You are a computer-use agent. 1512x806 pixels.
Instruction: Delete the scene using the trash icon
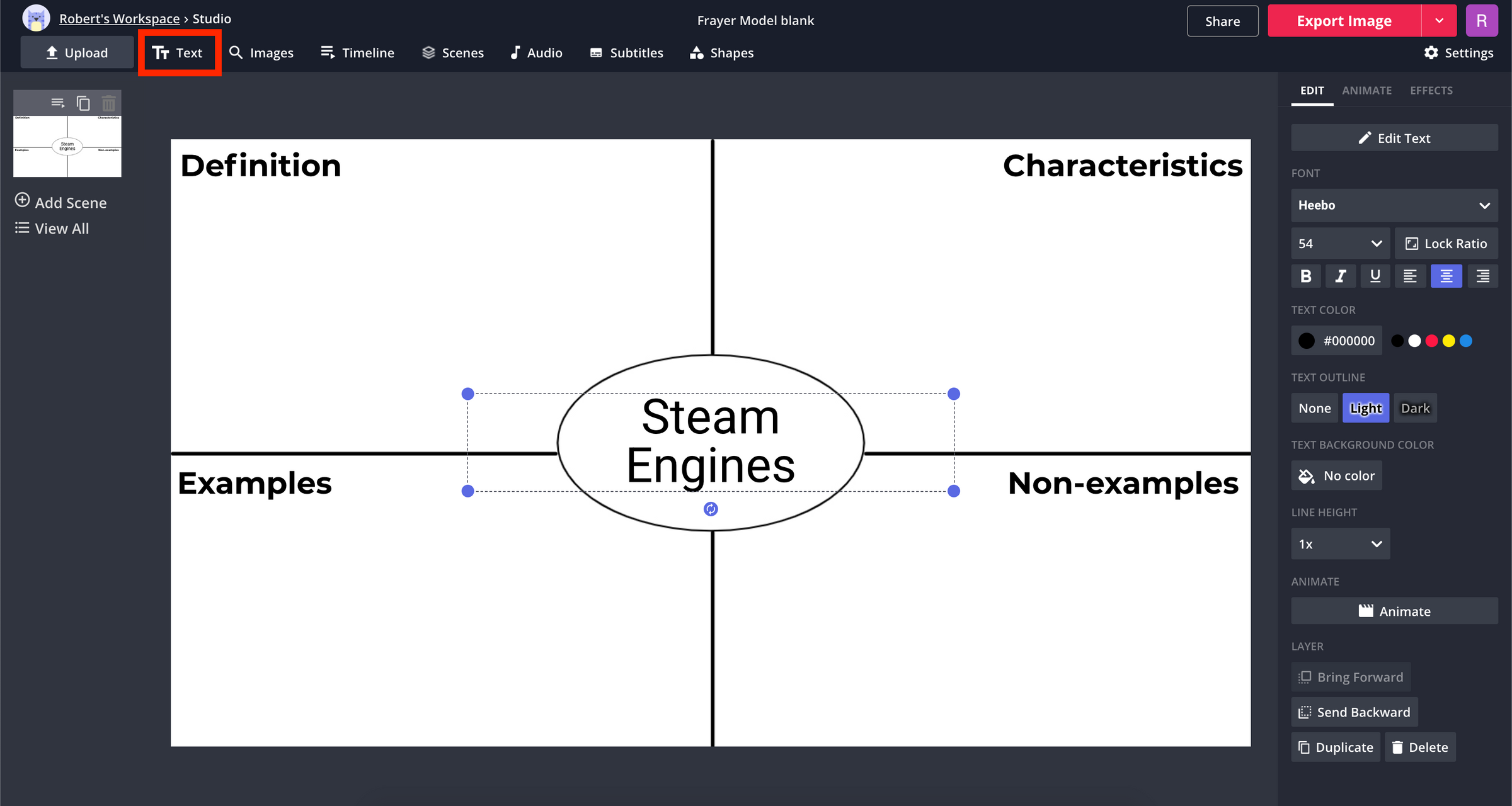pyautogui.click(x=109, y=102)
